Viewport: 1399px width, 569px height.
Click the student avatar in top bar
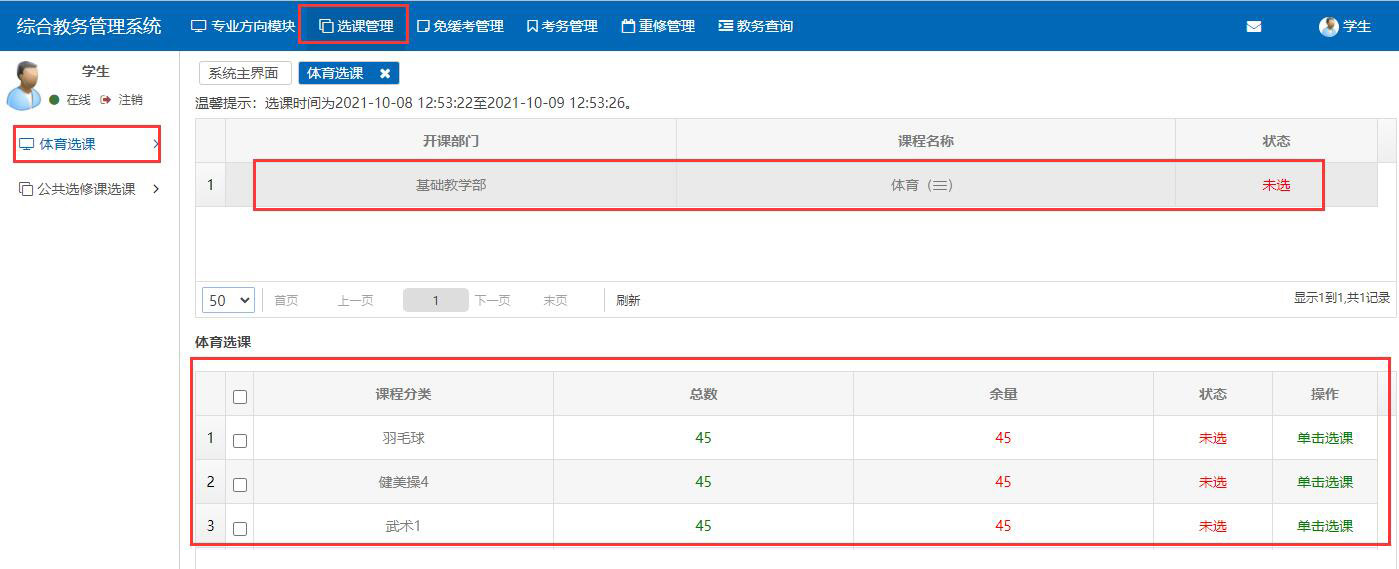pos(1328,27)
